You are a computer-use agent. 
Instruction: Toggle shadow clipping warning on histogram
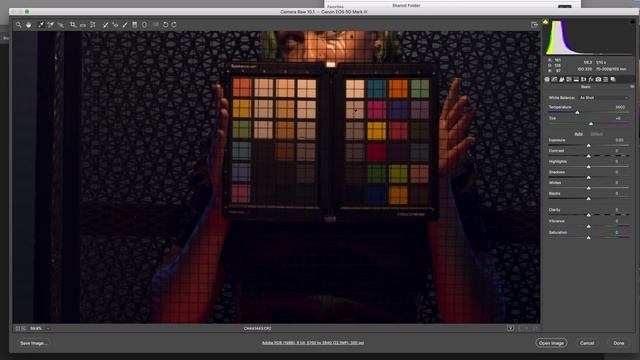tap(546, 22)
